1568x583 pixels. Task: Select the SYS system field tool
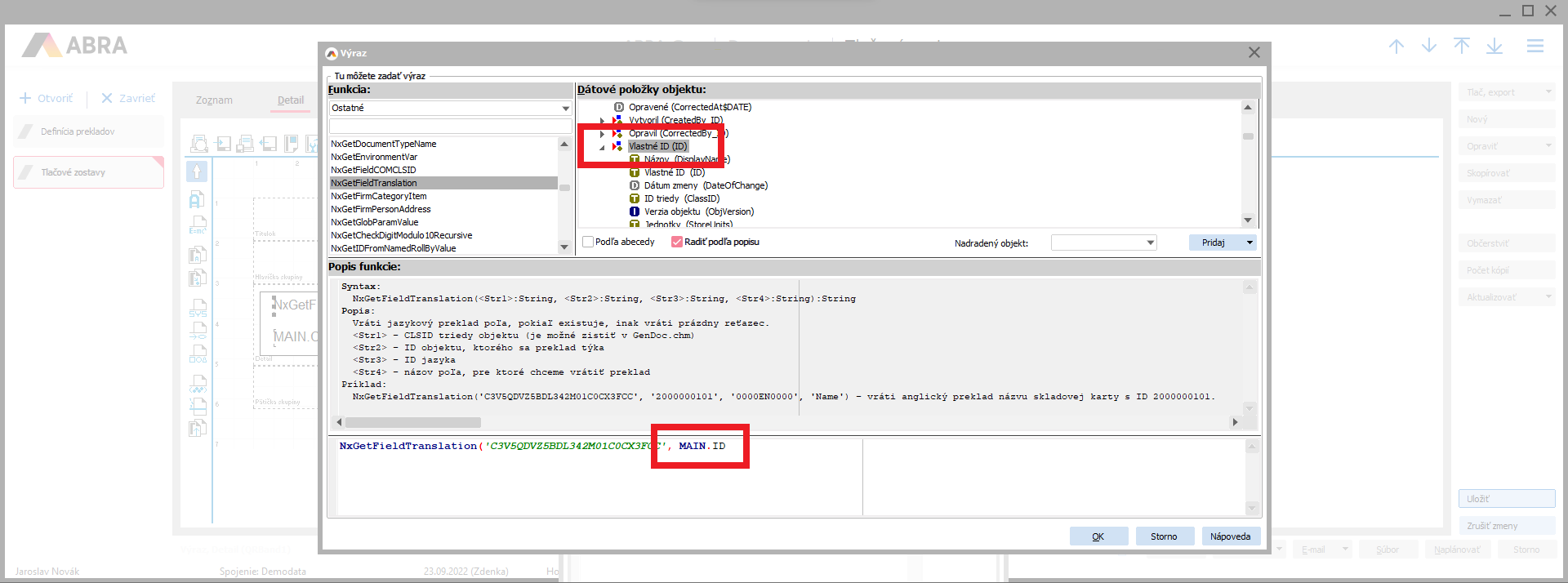click(198, 308)
